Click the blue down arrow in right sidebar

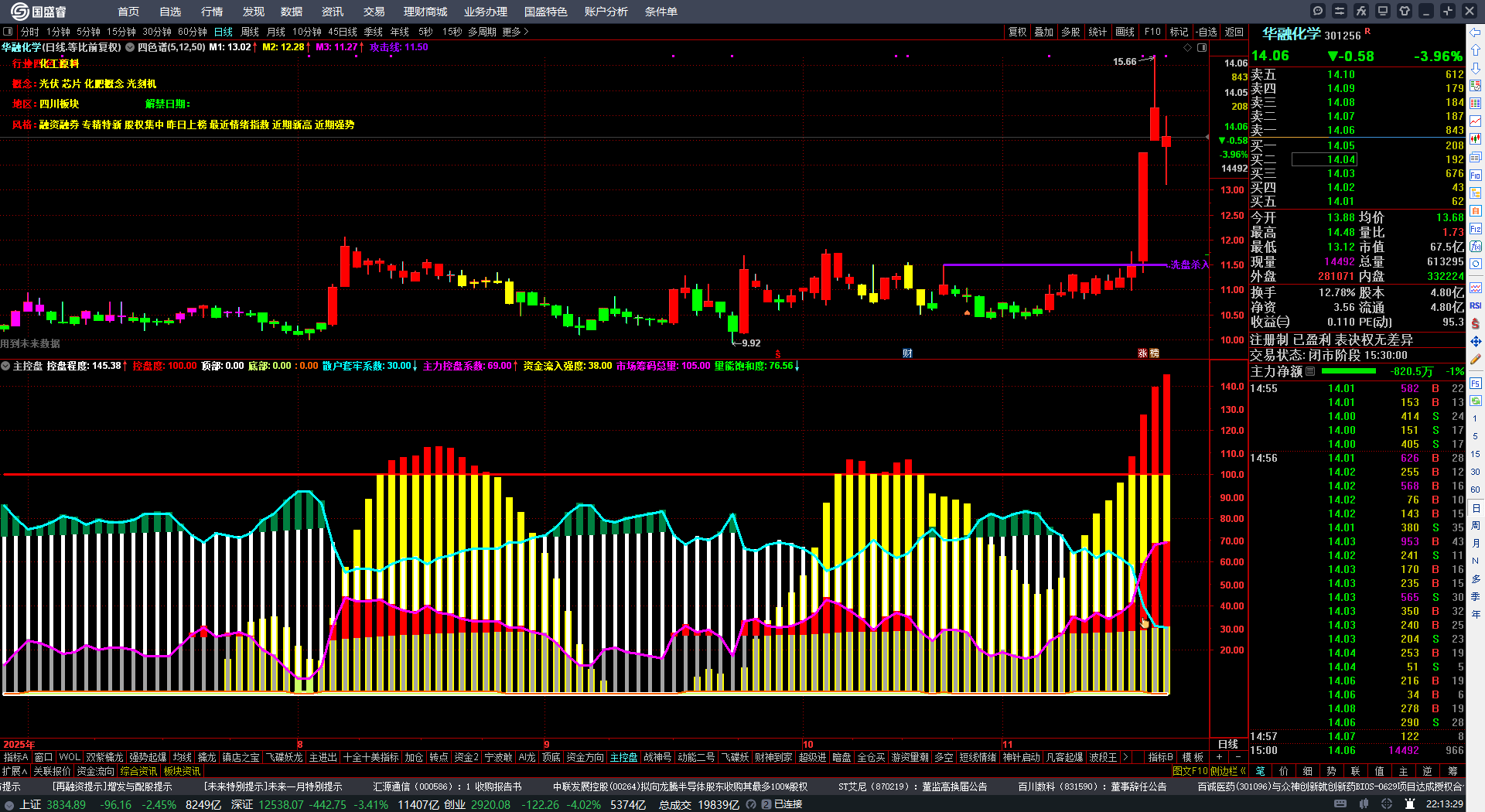click(1476, 67)
